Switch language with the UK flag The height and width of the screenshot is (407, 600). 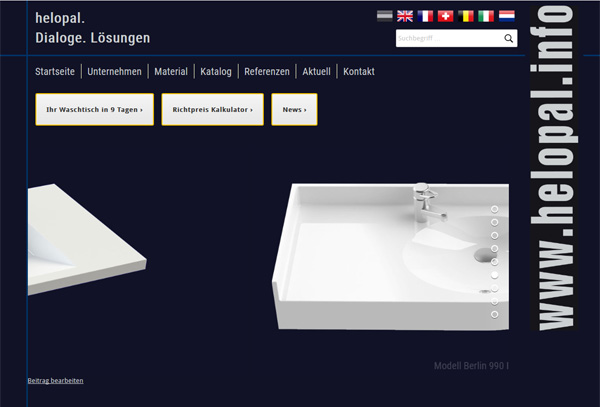click(404, 16)
